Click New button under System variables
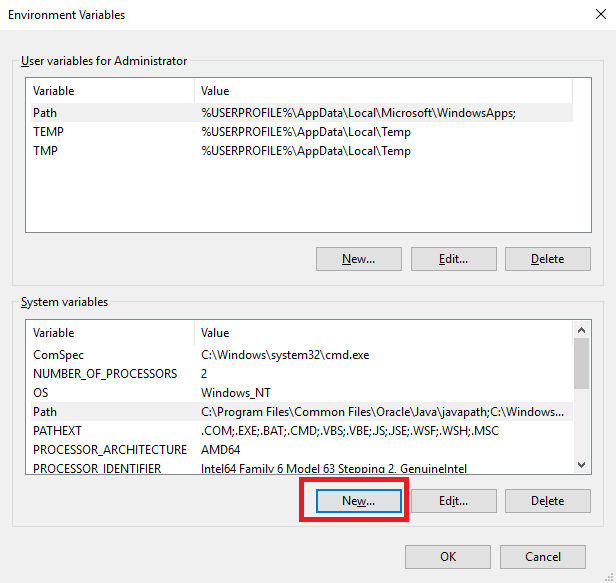 (359, 501)
